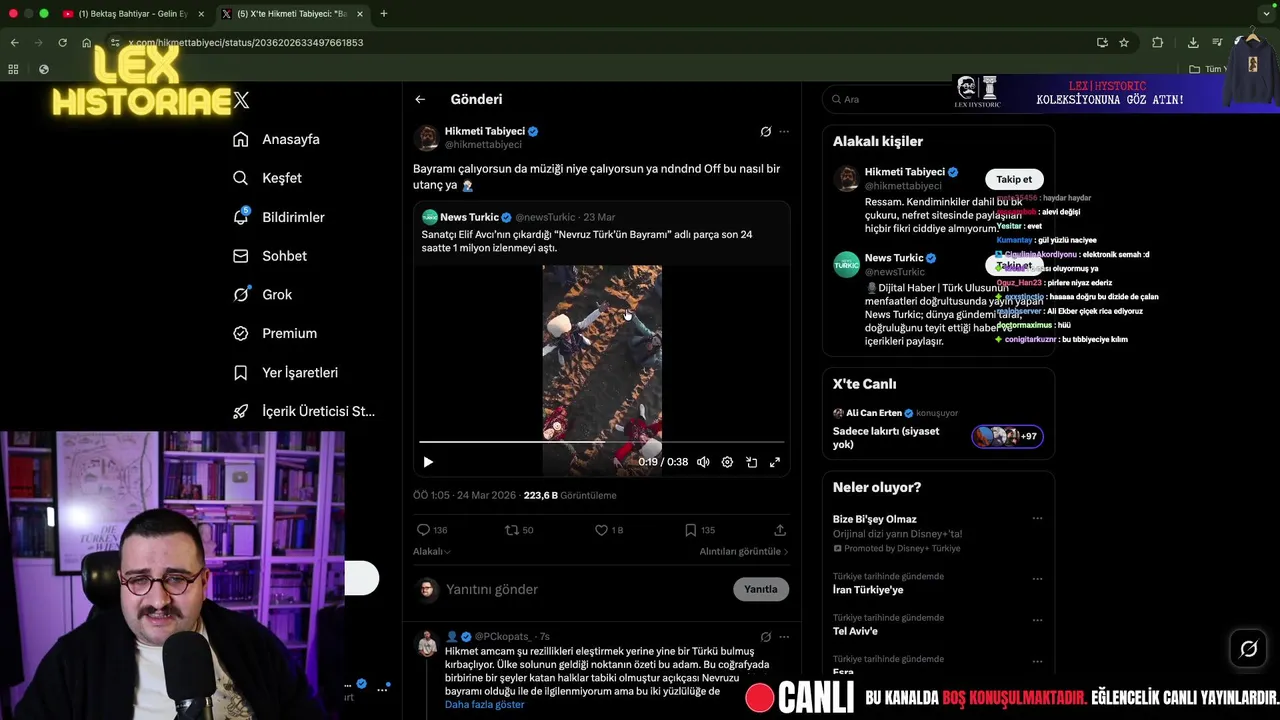1280x720 pixels.
Task: Open News Turkic profile in Alakalı kişiler
Action: (x=894, y=258)
